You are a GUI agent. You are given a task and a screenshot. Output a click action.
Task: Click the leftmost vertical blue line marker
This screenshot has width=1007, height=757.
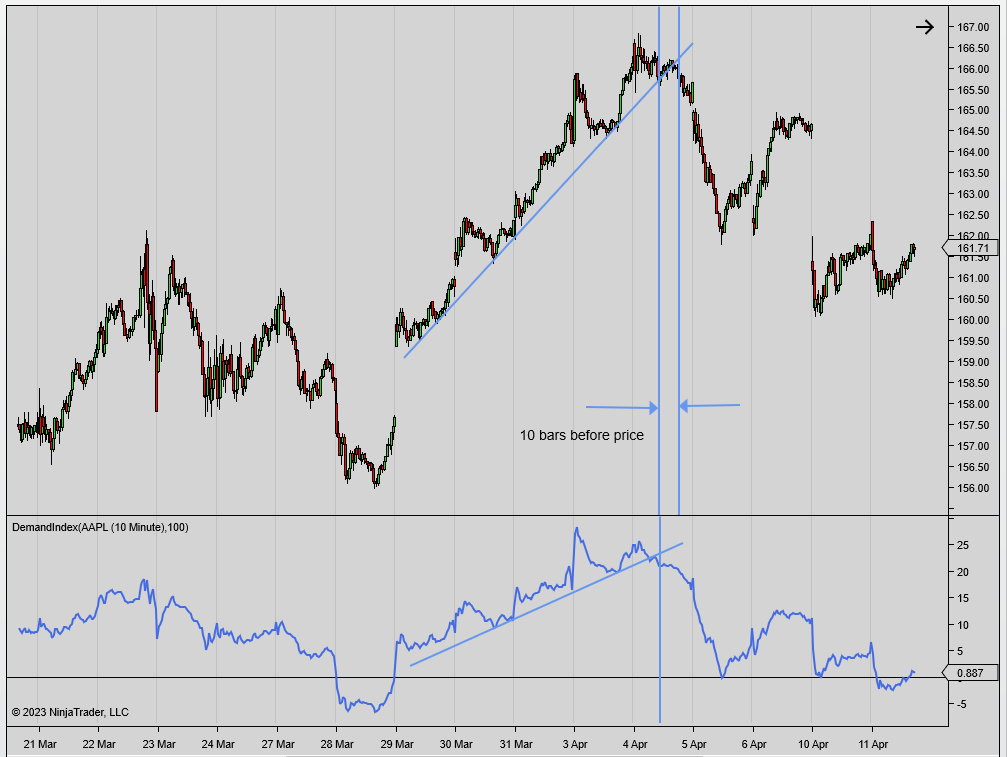660,300
